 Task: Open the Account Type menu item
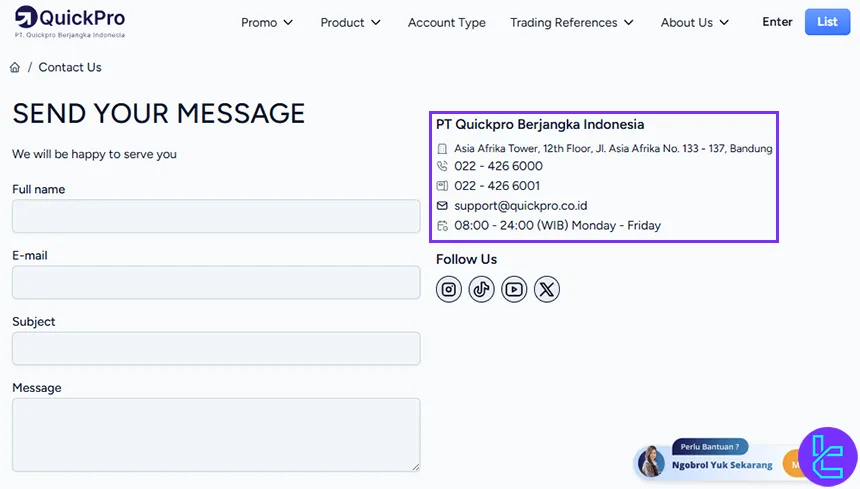click(446, 22)
